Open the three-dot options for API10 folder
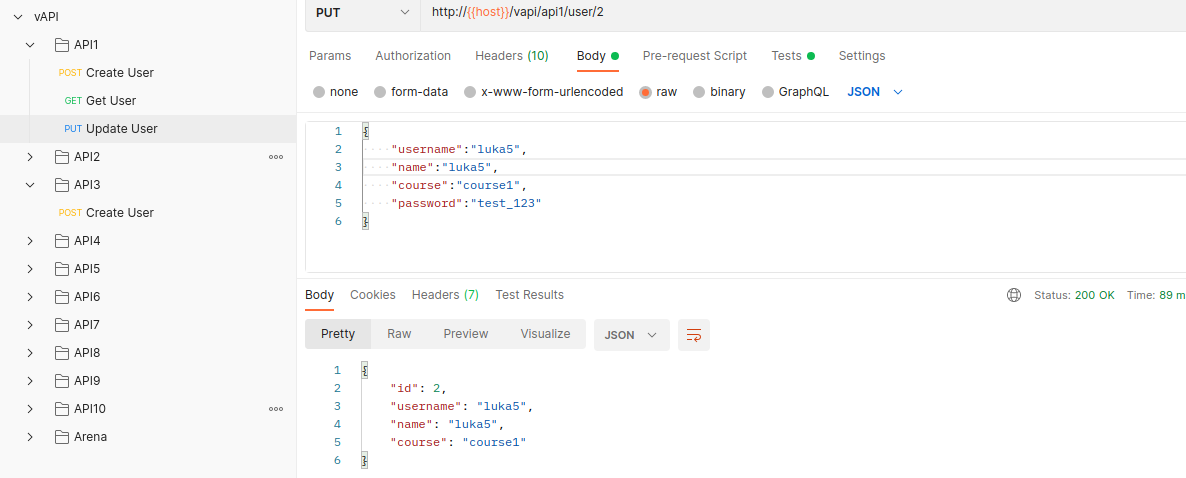This screenshot has width=1186, height=478. point(276,409)
